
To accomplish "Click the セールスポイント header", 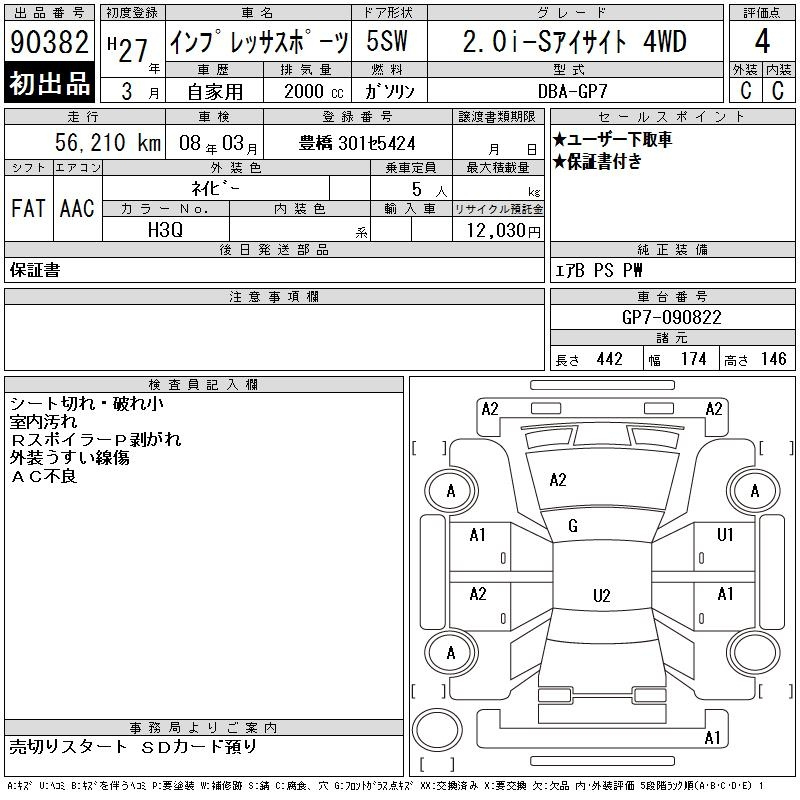I will (x=672, y=117).
